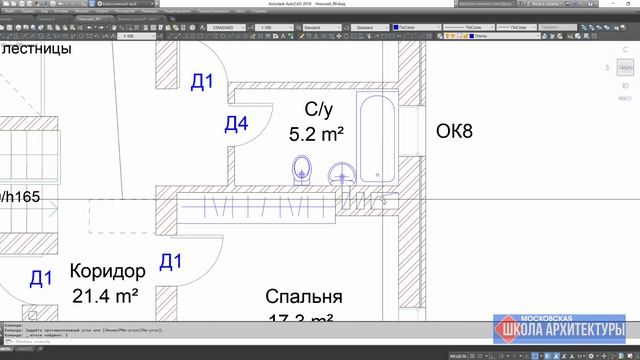
Task: Click workspace switching gear in status bar
Action: pyautogui.click(x=591, y=356)
